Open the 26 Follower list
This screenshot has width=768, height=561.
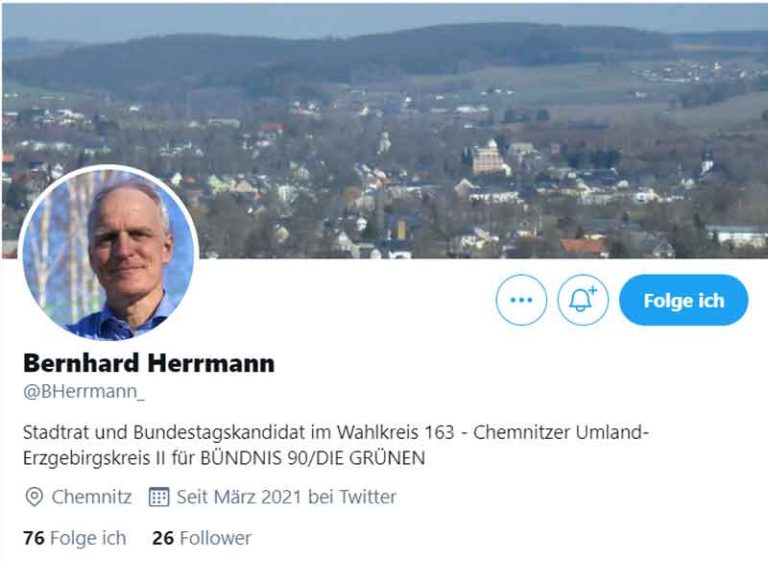click(x=202, y=538)
